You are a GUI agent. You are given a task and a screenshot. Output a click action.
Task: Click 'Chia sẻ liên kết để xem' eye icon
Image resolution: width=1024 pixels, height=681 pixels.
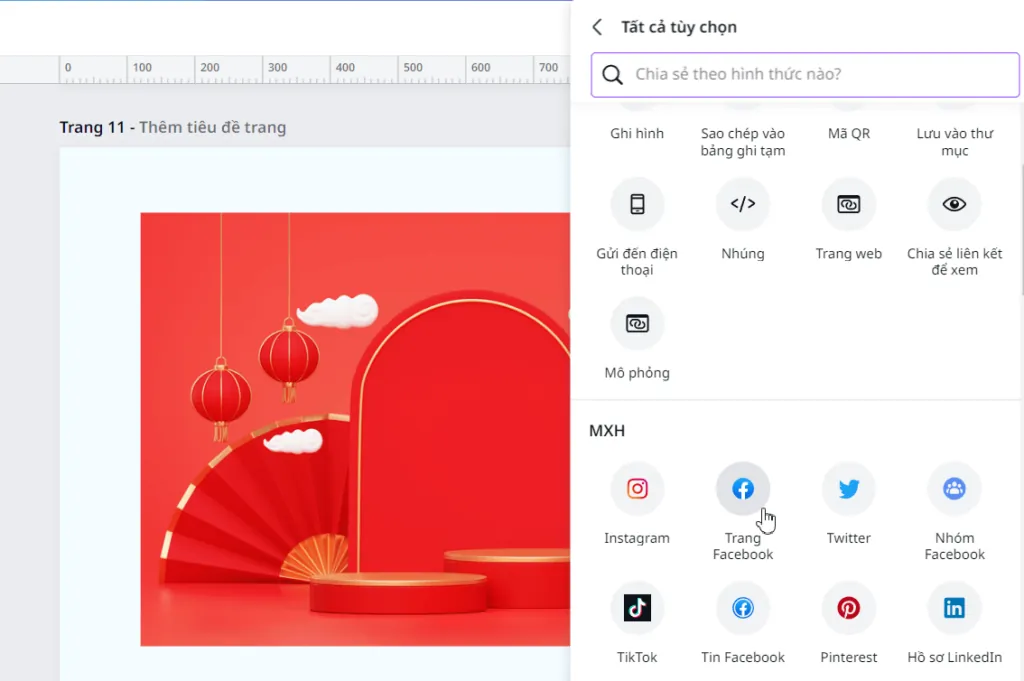click(954, 204)
